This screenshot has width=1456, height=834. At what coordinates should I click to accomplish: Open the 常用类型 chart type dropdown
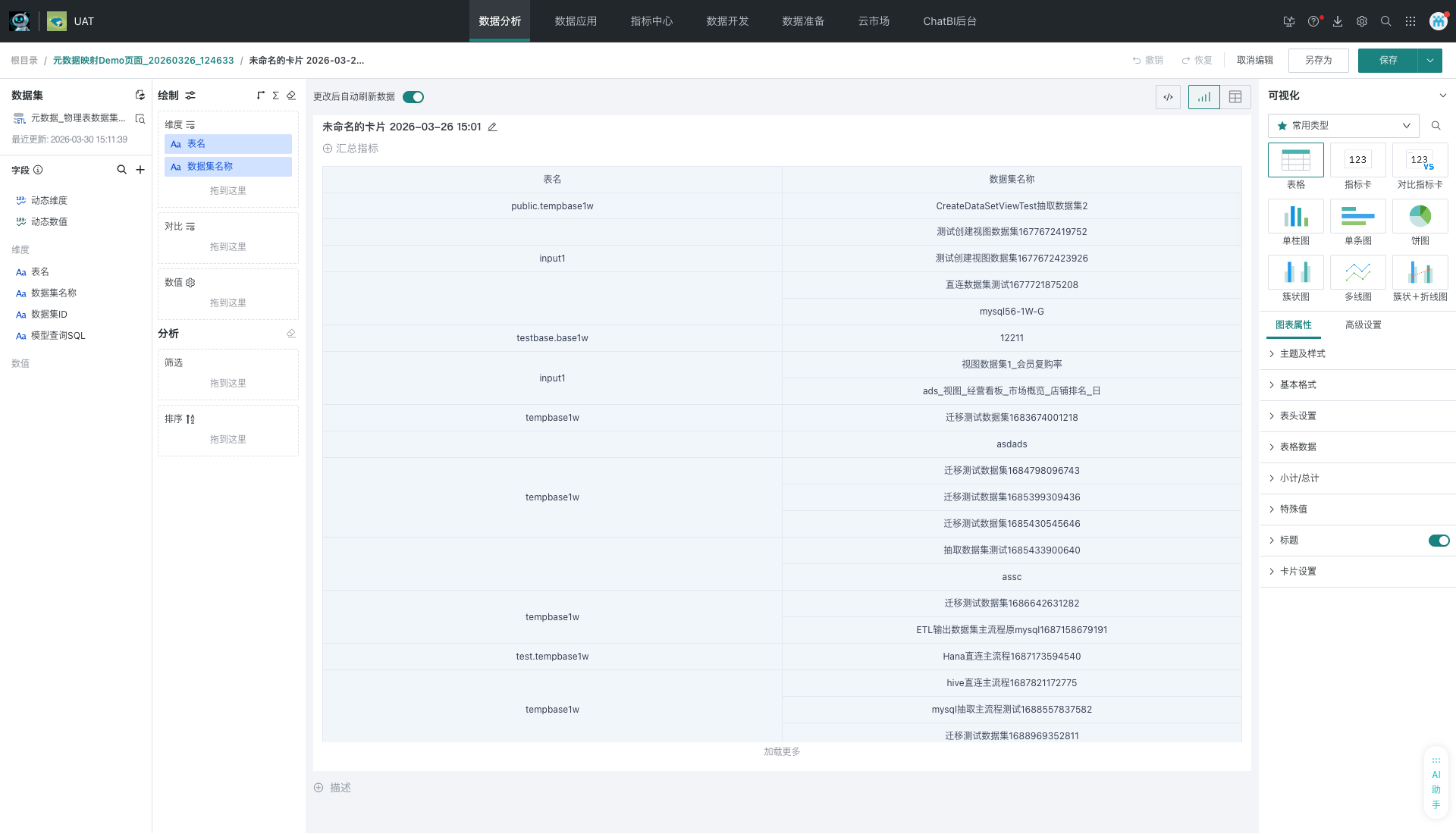click(1343, 126)
